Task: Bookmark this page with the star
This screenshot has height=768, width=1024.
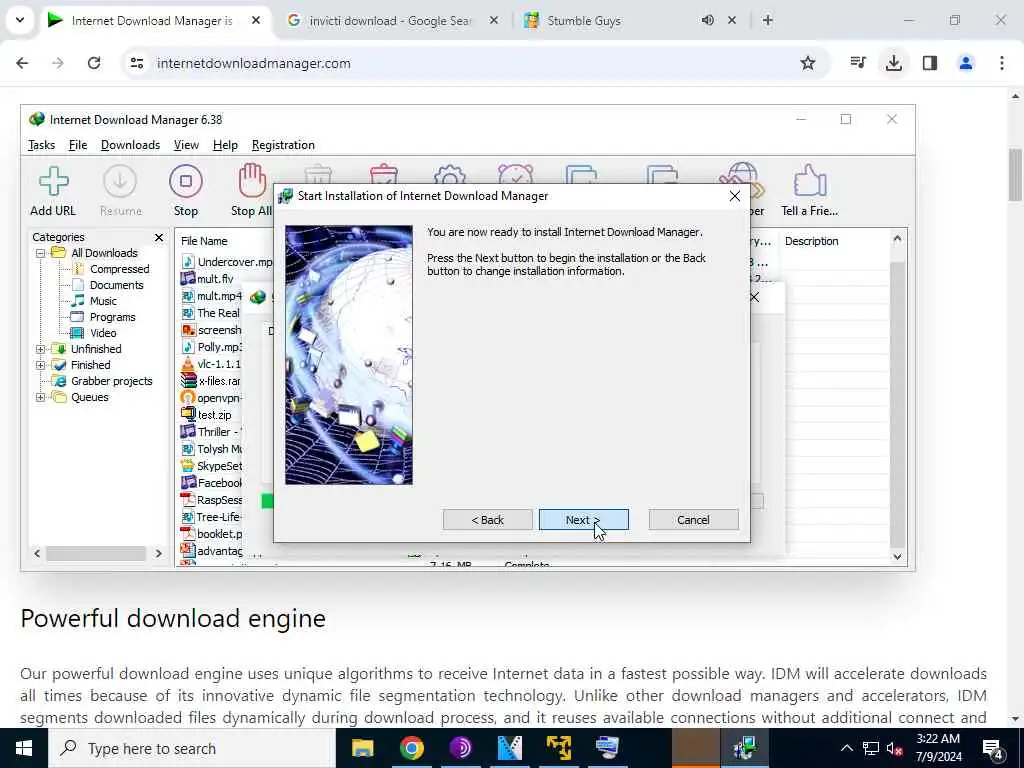Action: coord(808,63)
